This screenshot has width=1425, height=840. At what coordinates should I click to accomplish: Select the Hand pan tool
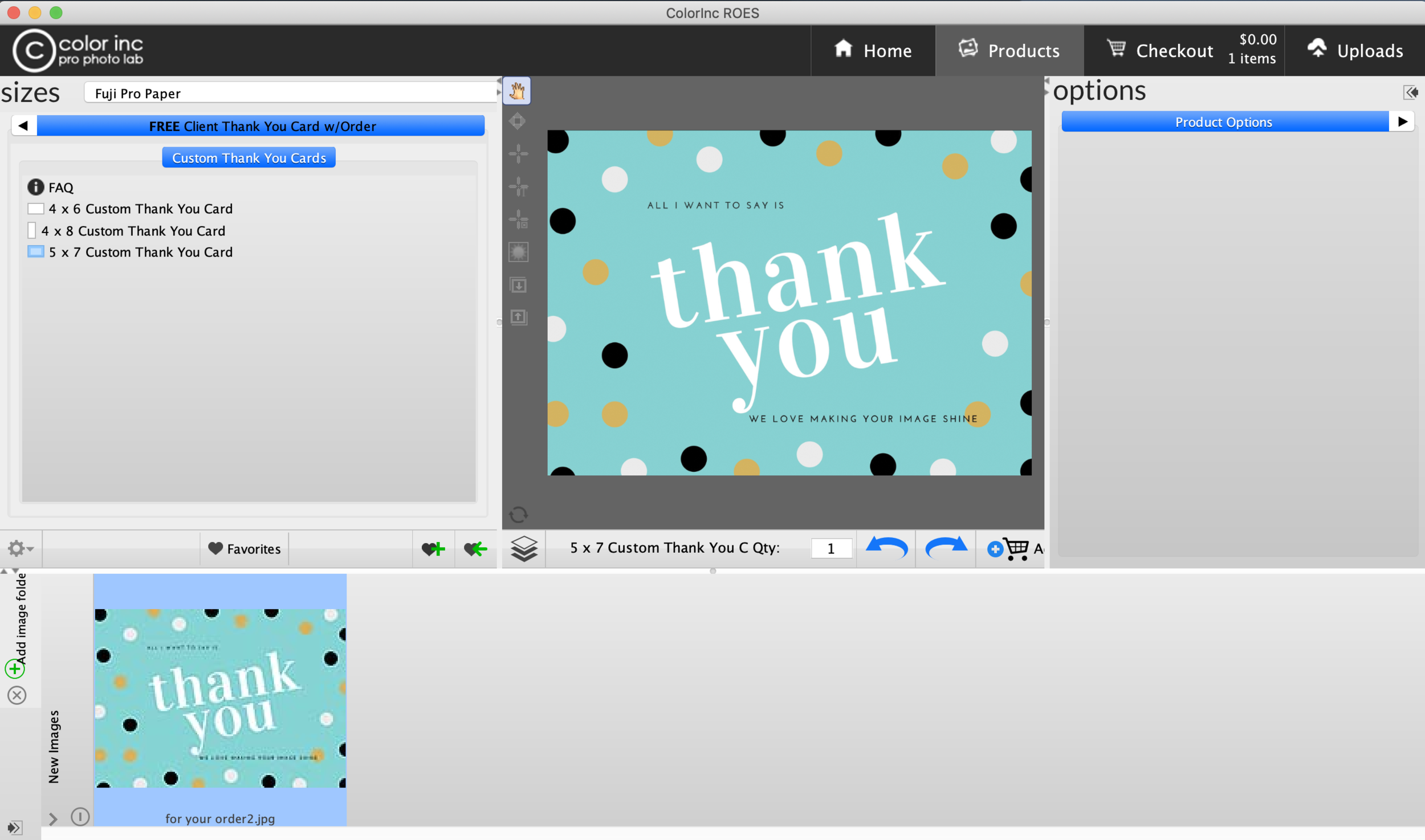(x=517, y=90)
